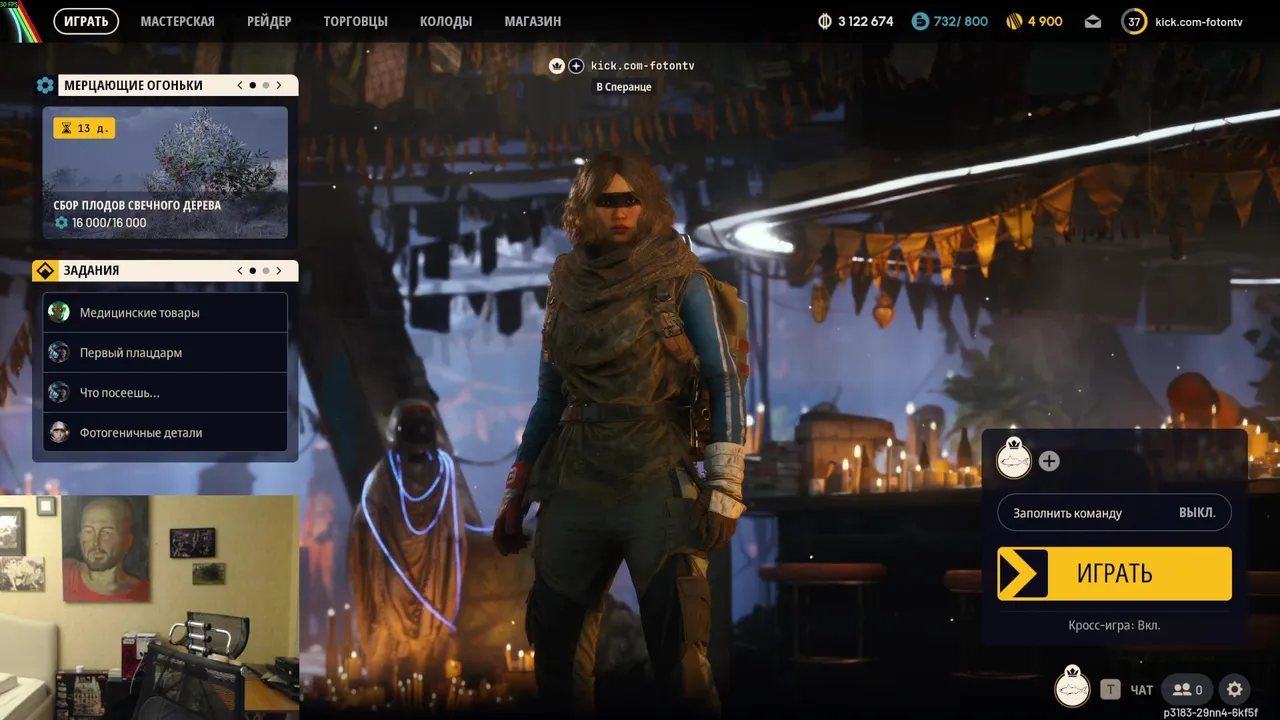
Task: Click the 3 122 674 coin balance
Action: 865,21
